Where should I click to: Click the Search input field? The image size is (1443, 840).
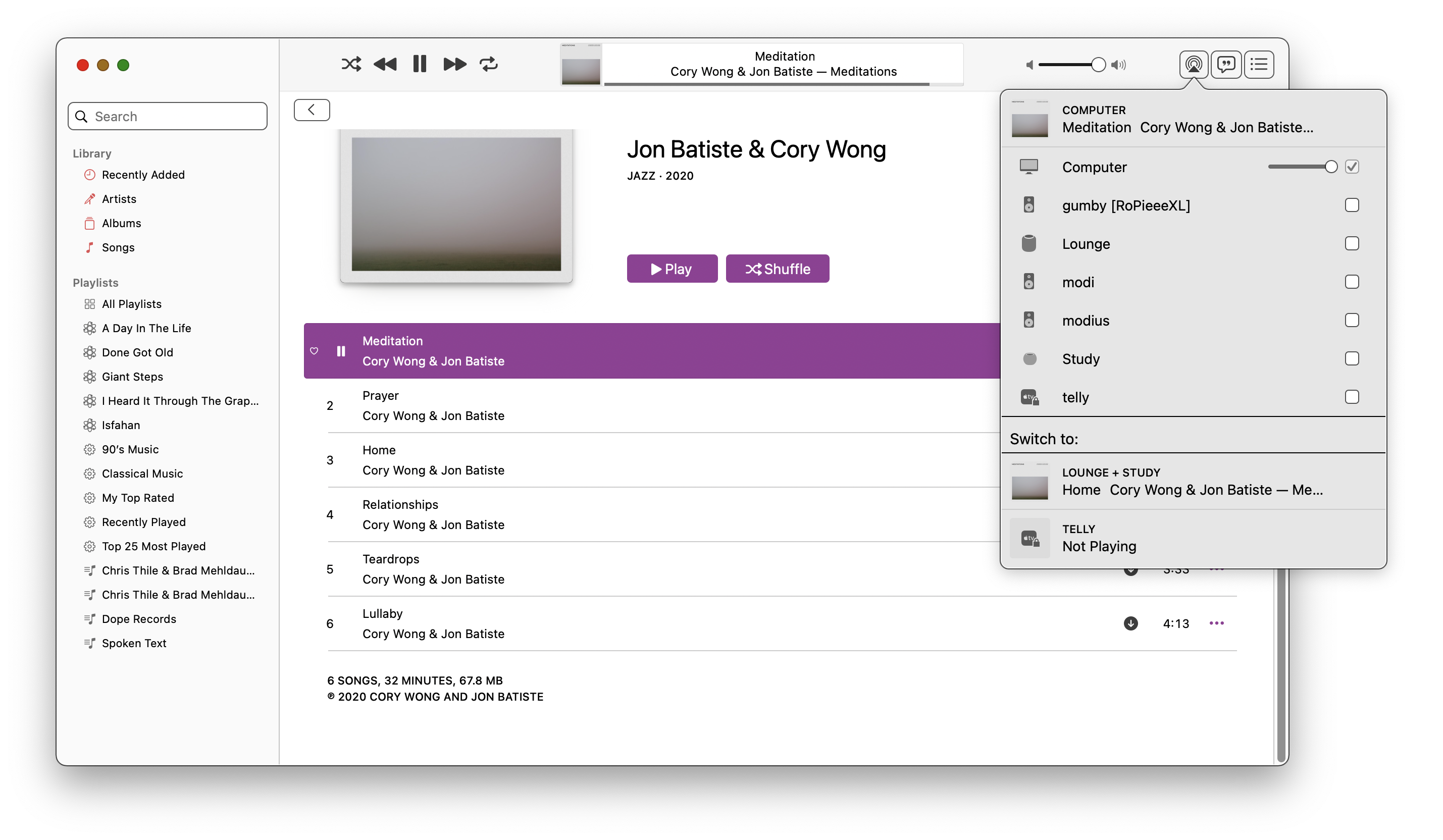coord(172,117)
